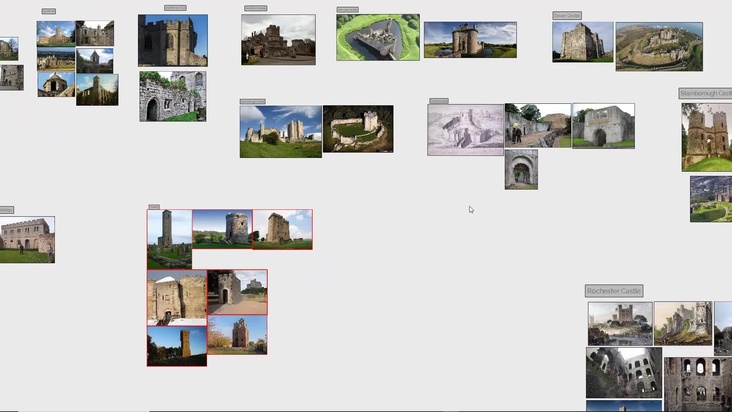732x412 pixels.
Task: Open the snowy castle gatehouse photo
Action: (176, 297)
